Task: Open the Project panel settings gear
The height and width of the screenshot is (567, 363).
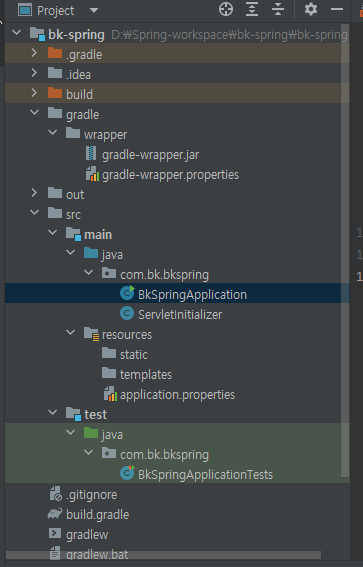Action: point(311,9)
